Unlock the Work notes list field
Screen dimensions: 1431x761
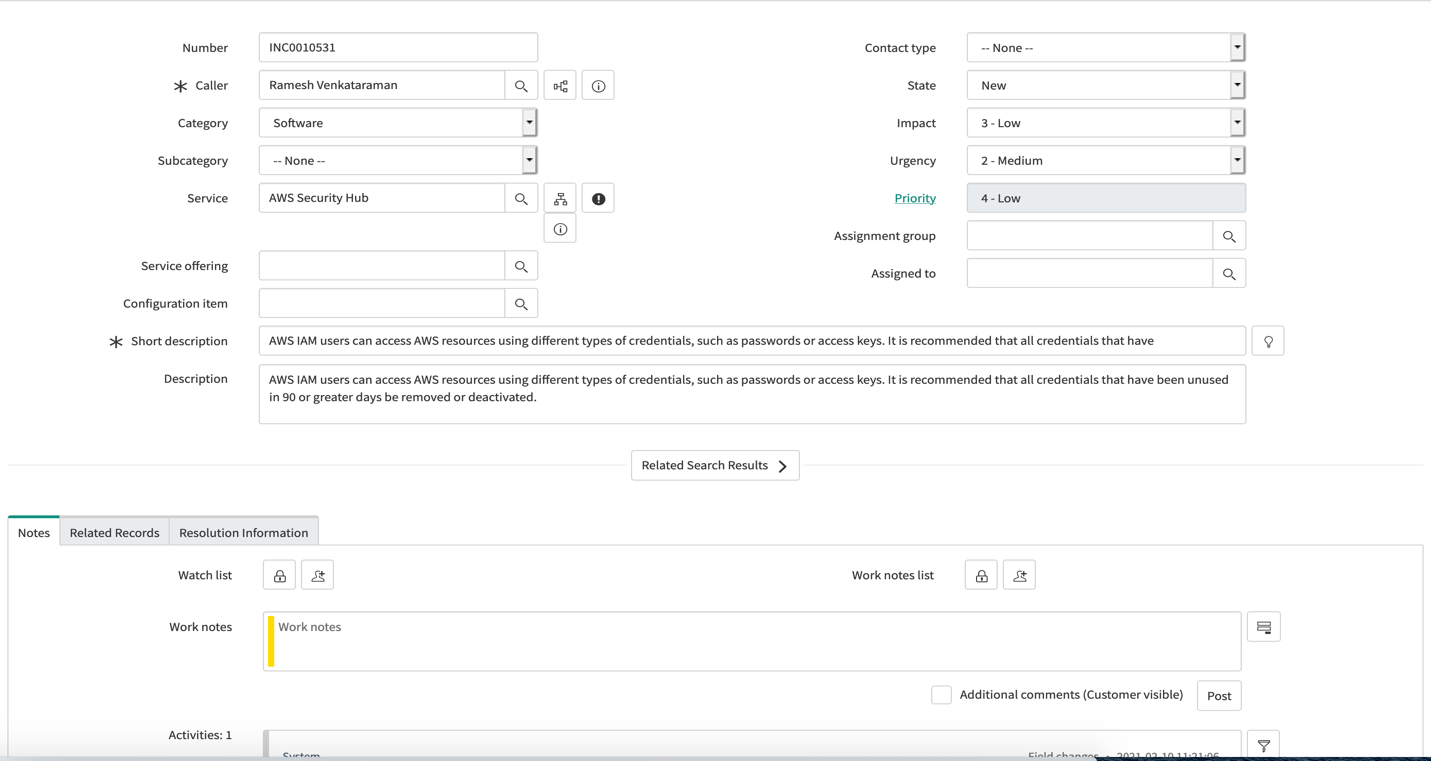tap(980, 575)
